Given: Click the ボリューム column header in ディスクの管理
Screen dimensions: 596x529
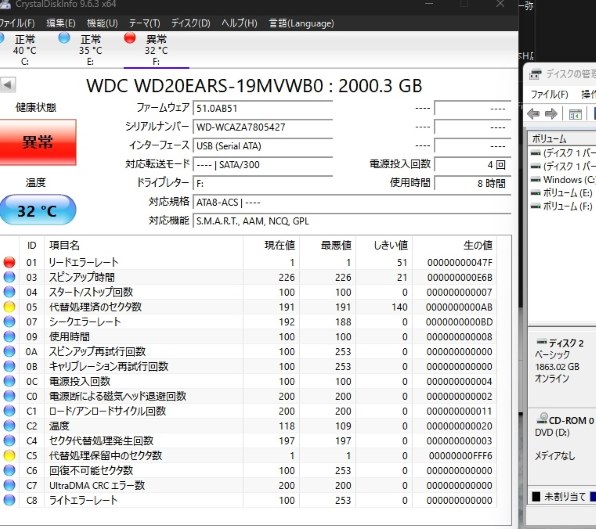Looking at the screenshot, I should (562, 139).
